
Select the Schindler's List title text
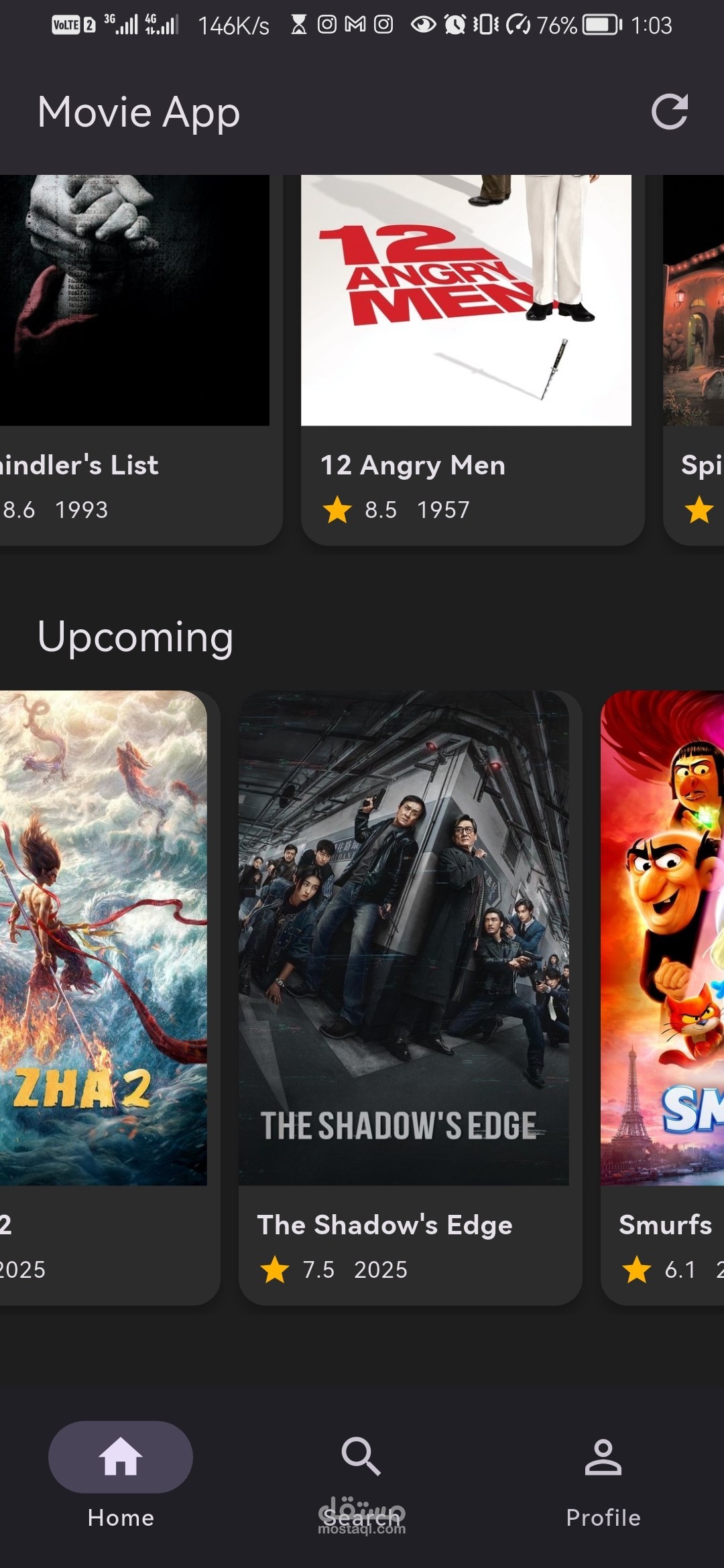pyautogui.click(x=79, y=464)
